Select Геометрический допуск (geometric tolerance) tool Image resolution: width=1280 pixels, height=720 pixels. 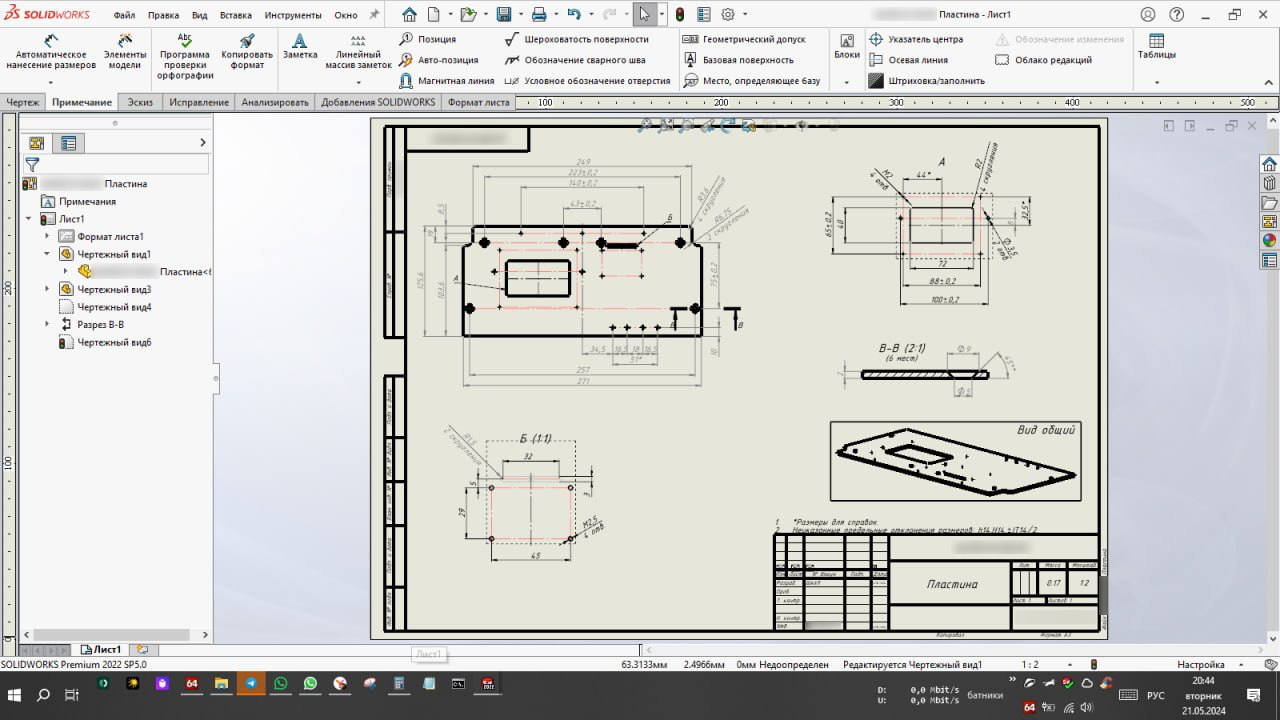click(754, 39)
